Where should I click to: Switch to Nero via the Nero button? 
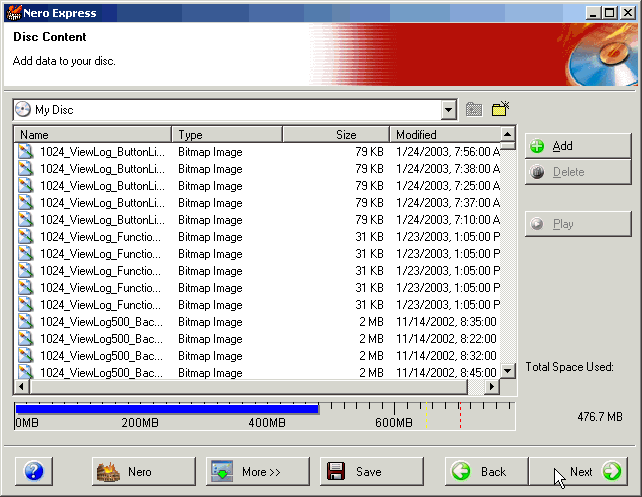pyautogui.click(x=144, y=471)
